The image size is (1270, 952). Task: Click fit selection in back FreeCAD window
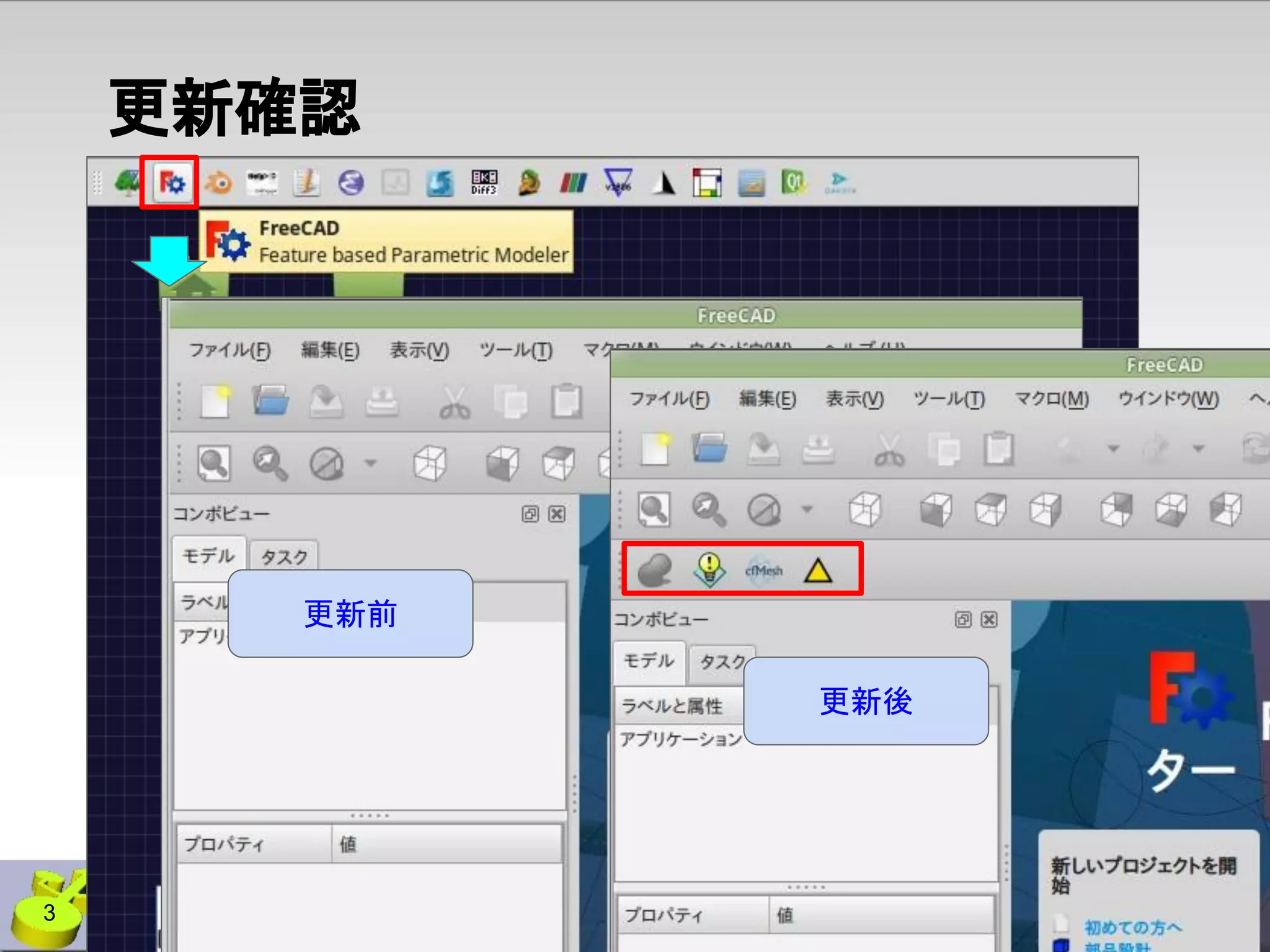click(x=270, y=463)
